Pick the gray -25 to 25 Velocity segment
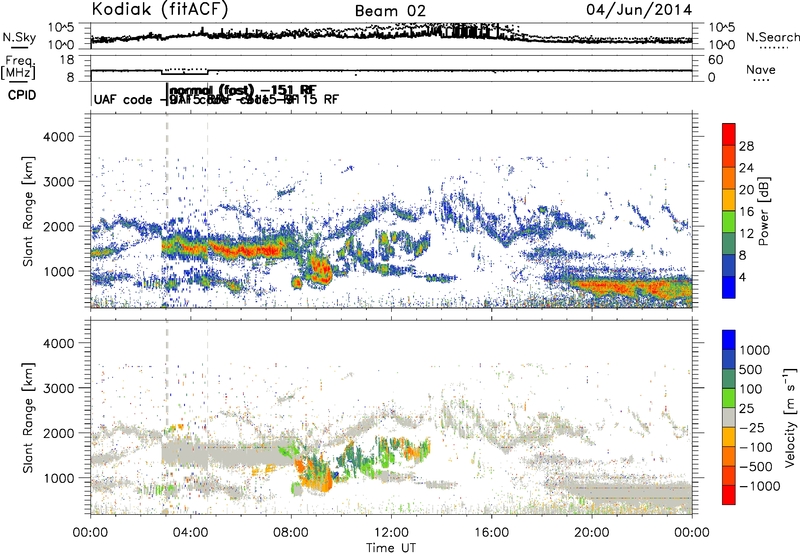The image size is (800, 554). [x=729, y=417]
